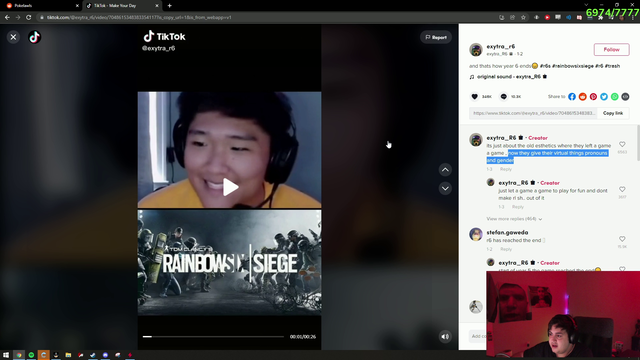
Task: Share to Facebook
Action: point(572,97)
